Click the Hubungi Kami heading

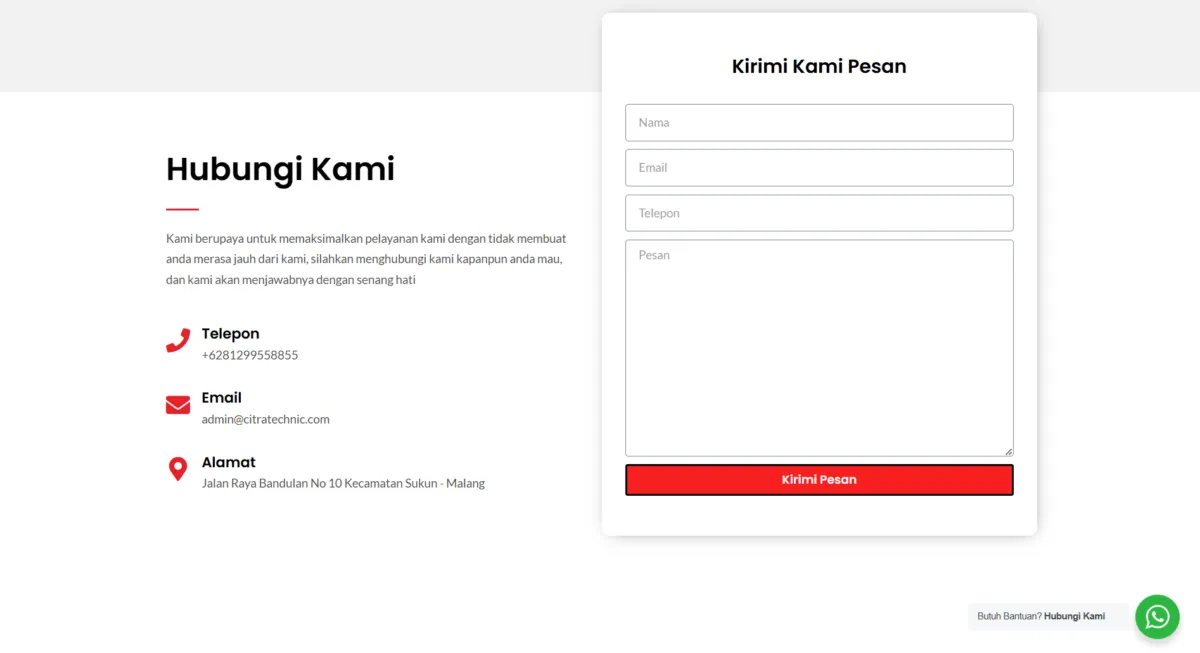tap(280, 169)
